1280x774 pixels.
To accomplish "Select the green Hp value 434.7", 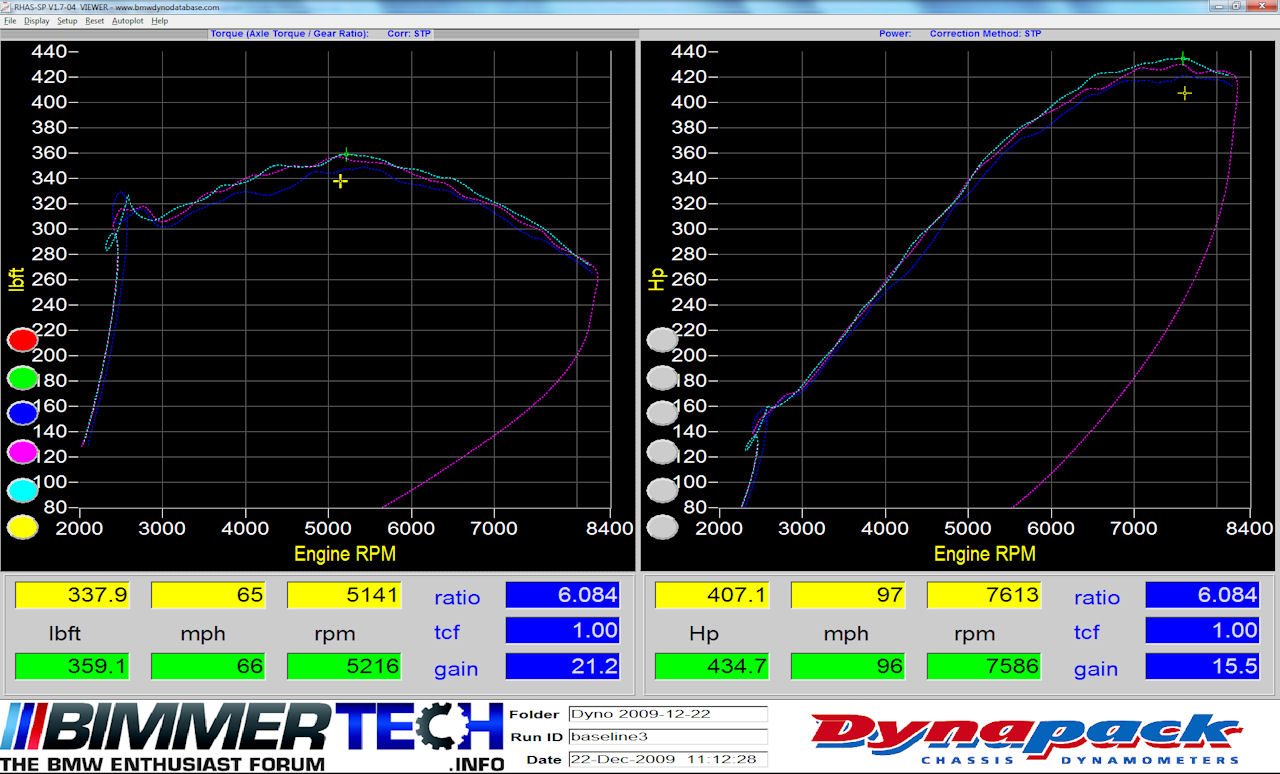I will pos(712,666).
